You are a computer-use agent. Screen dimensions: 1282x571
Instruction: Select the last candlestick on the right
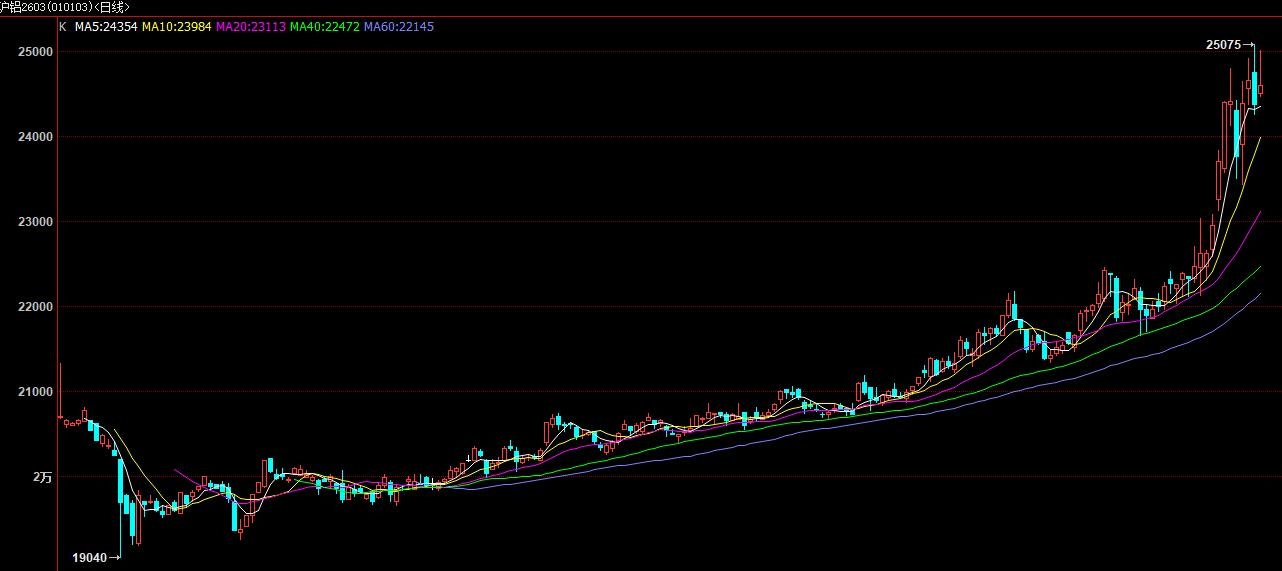click(x=1260, y=89)
